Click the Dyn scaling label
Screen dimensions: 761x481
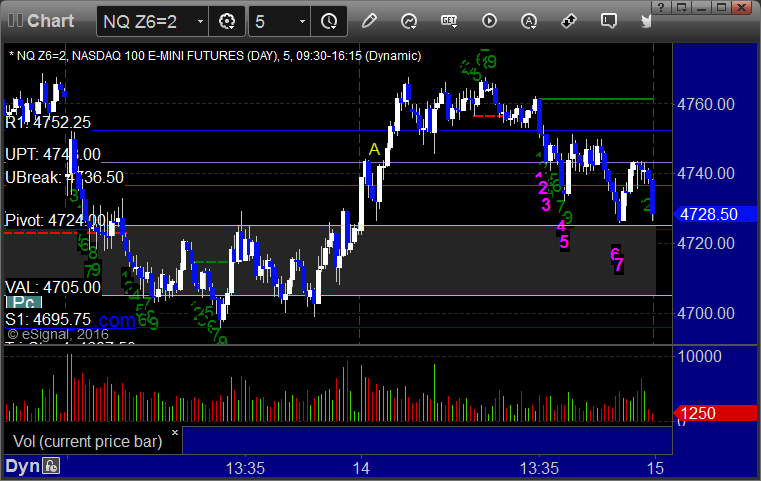tap(22, 466)
